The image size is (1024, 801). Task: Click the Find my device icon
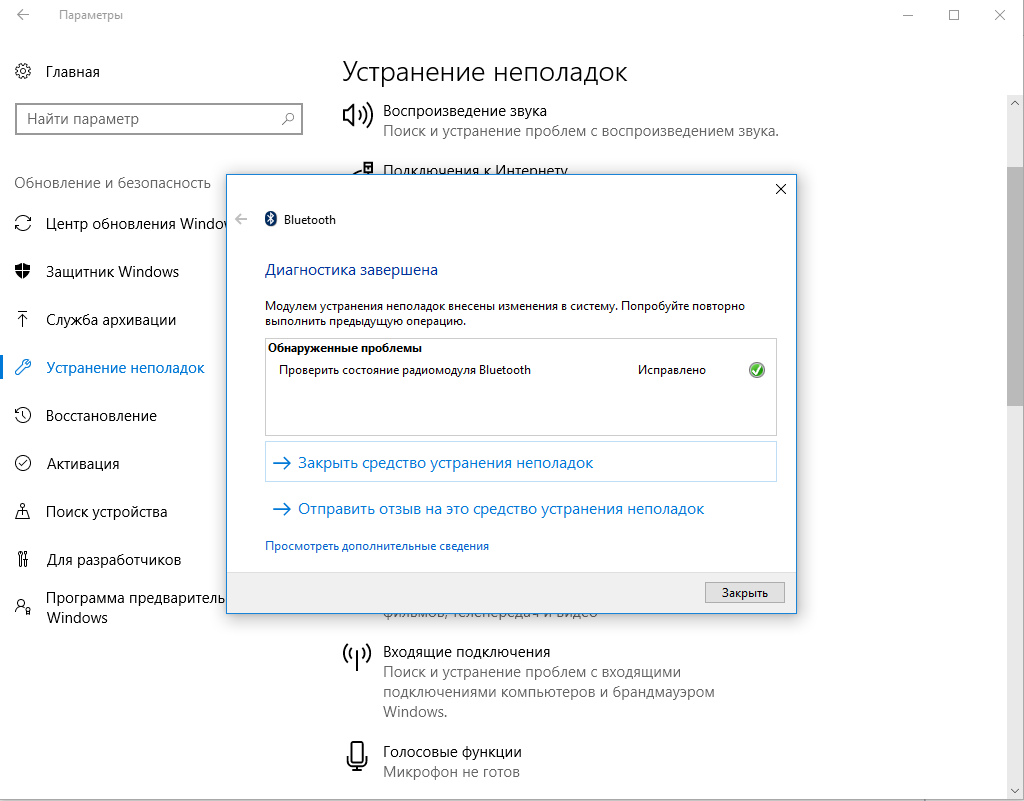click(x=23, y=511)
